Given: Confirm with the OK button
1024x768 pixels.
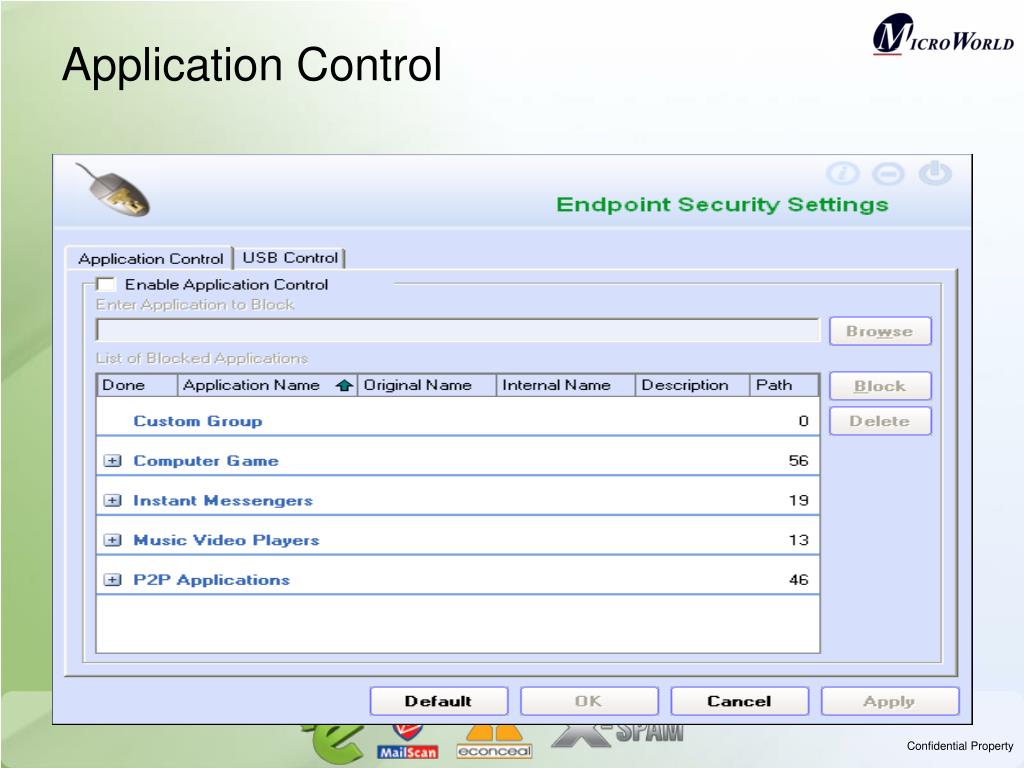Looking at the screenshot, I should click(x=589, y=701).
